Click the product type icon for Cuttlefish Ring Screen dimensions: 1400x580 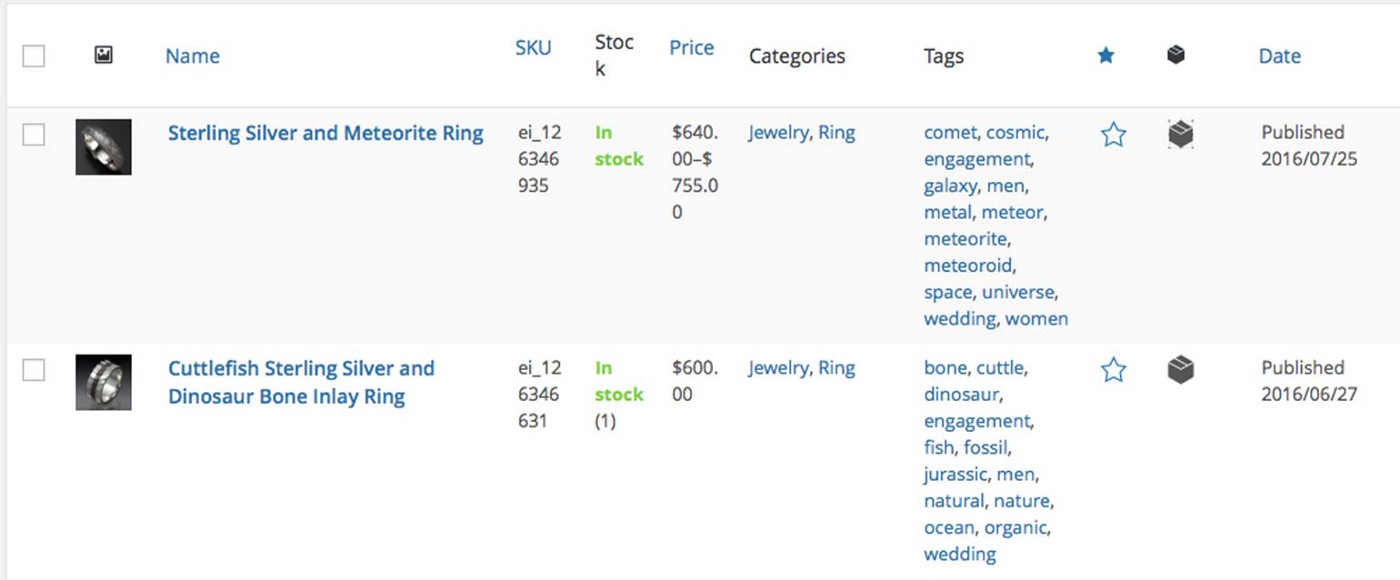click(1181, 371)
